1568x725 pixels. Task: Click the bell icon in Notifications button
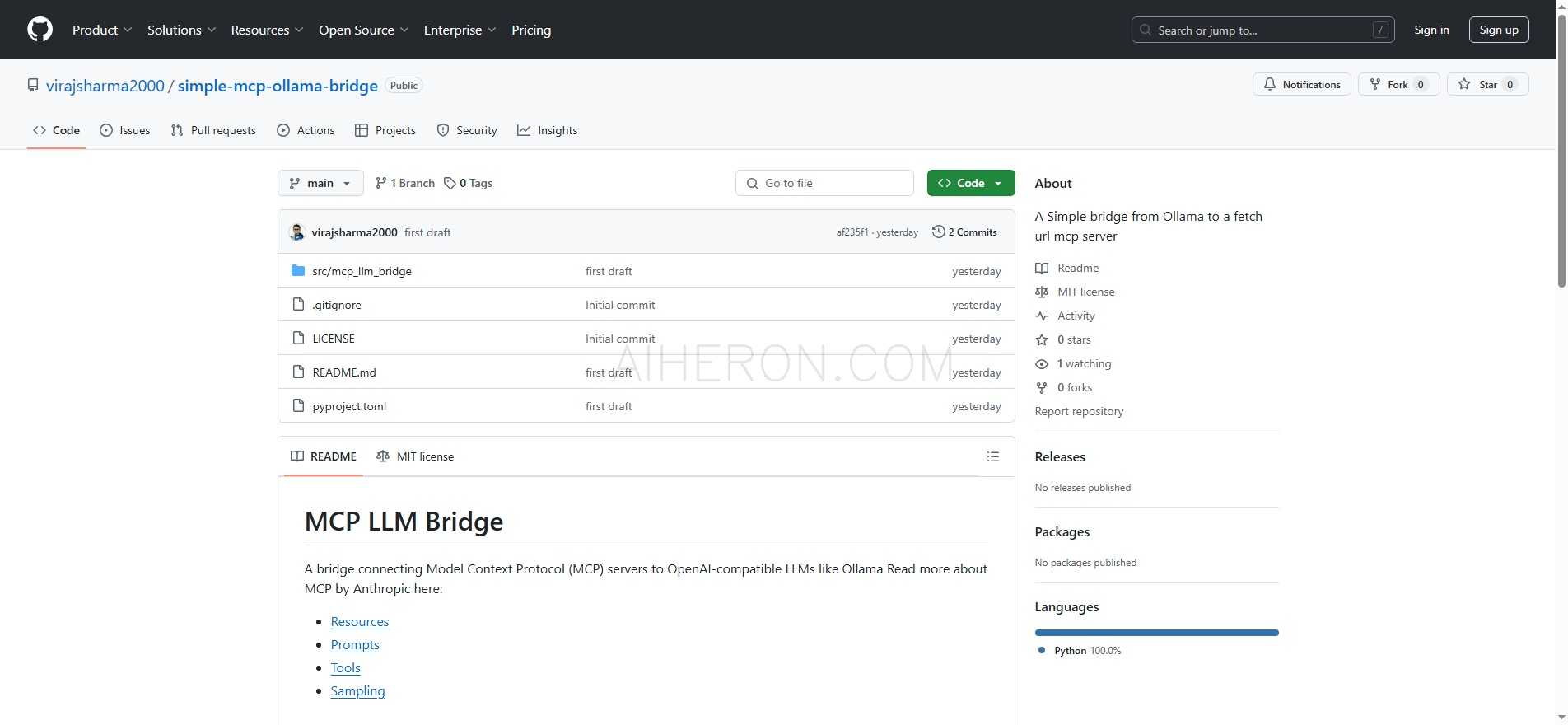[x=1270, y=84]
